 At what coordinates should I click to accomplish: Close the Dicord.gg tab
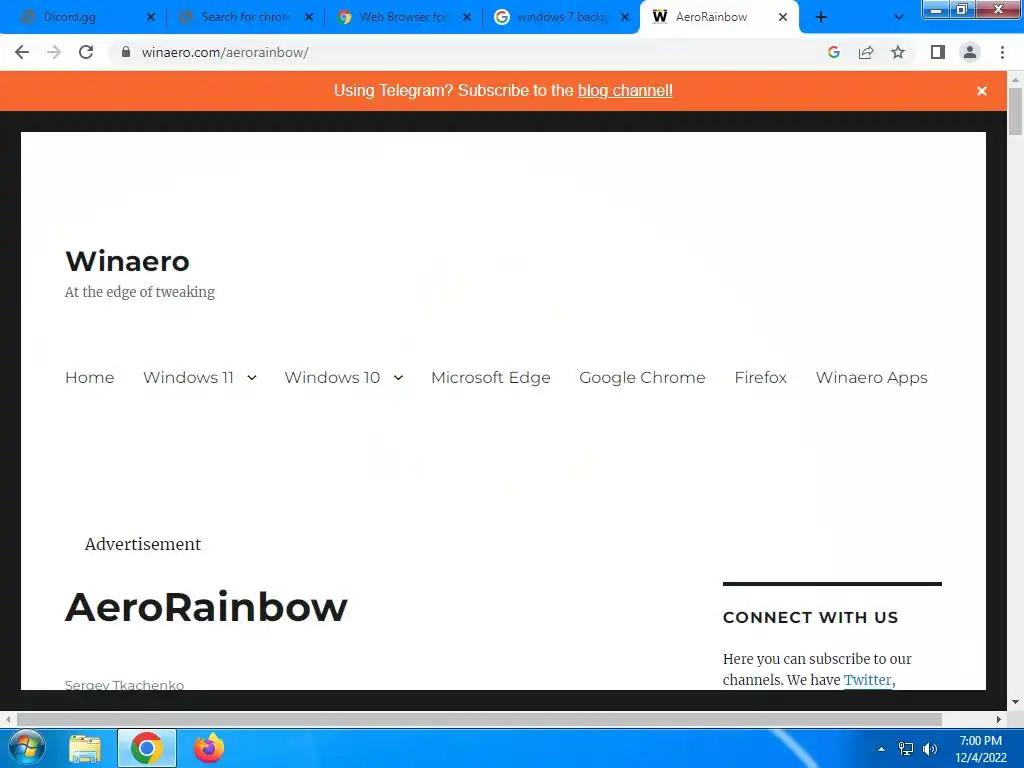151,18
